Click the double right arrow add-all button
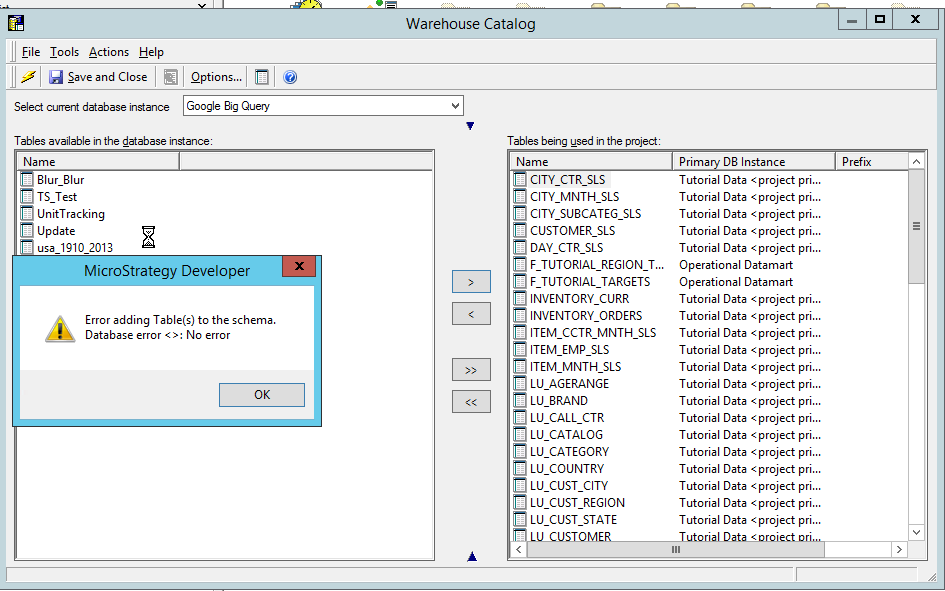This screenshot has width=945, height=591. pyautogui.click(x=471, y=370)
